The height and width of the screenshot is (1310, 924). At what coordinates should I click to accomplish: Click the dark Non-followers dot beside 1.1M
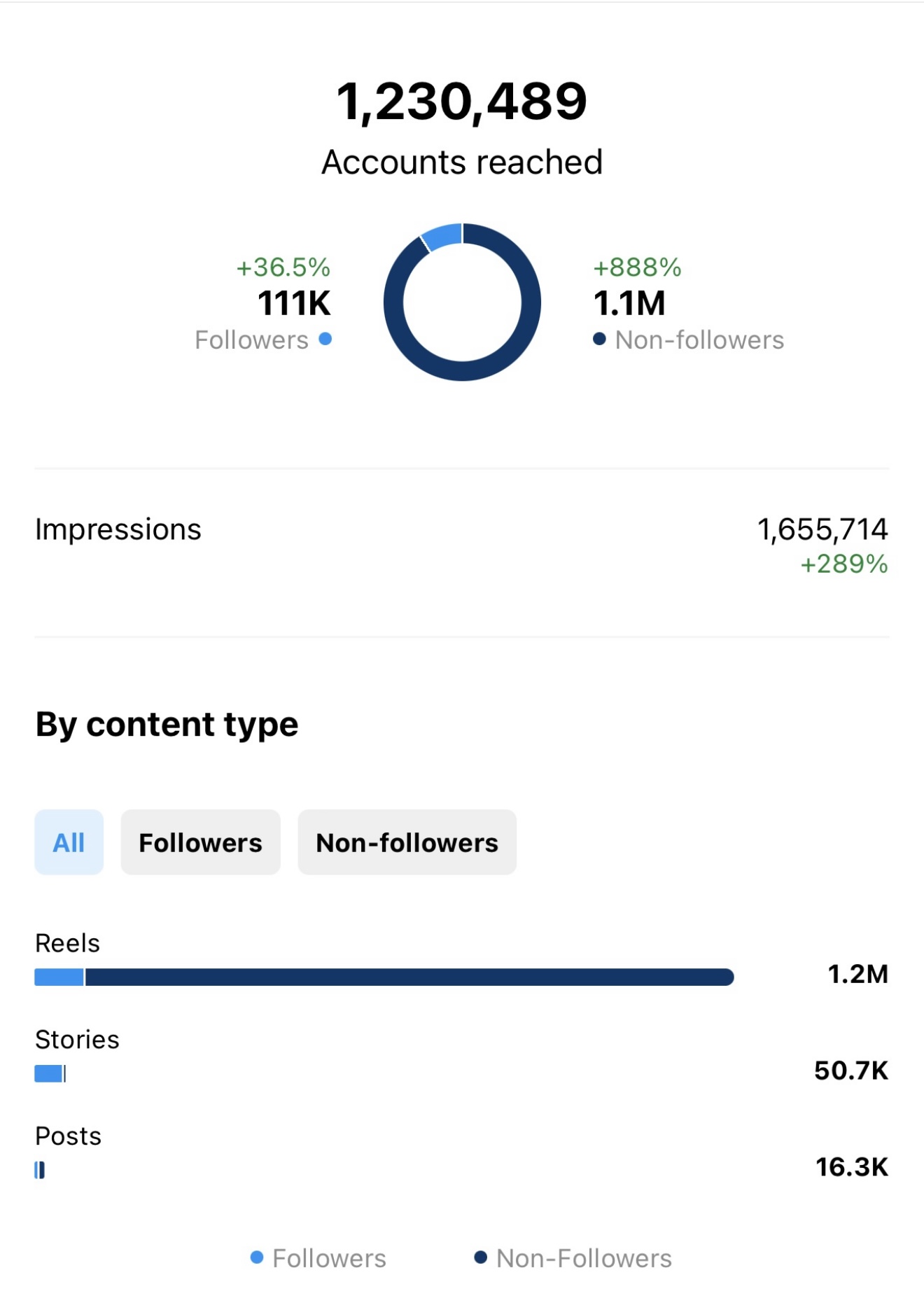tap(599, 339)
